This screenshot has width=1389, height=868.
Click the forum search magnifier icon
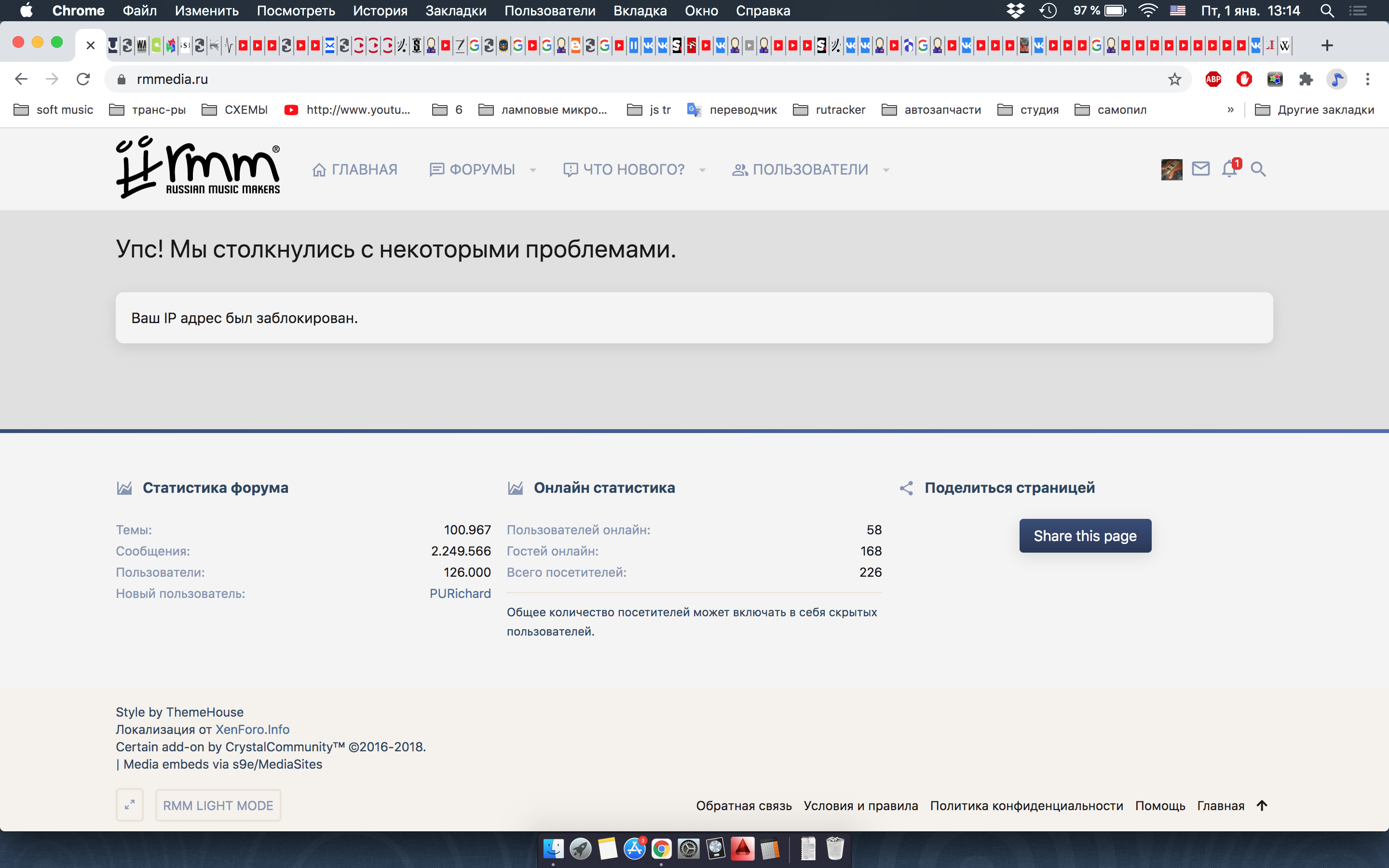tap(1258, 169)
